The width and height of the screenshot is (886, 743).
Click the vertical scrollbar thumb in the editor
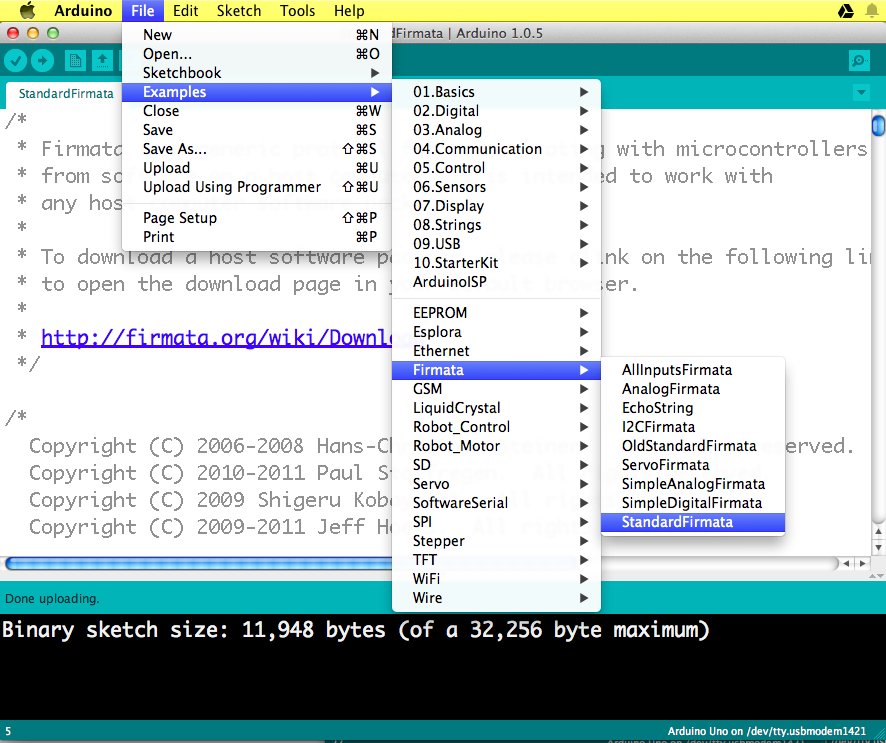(x=878, y=126)
